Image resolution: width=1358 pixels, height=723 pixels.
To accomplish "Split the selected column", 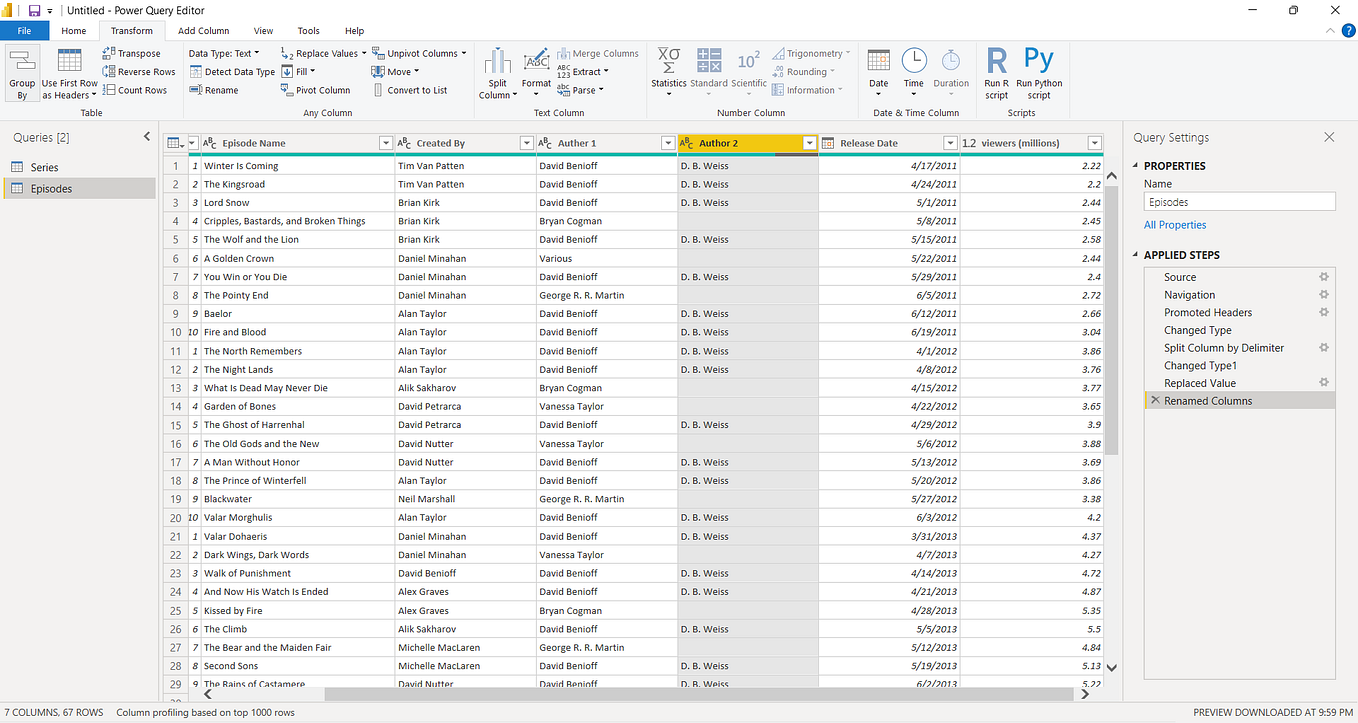I will (497, 72).
